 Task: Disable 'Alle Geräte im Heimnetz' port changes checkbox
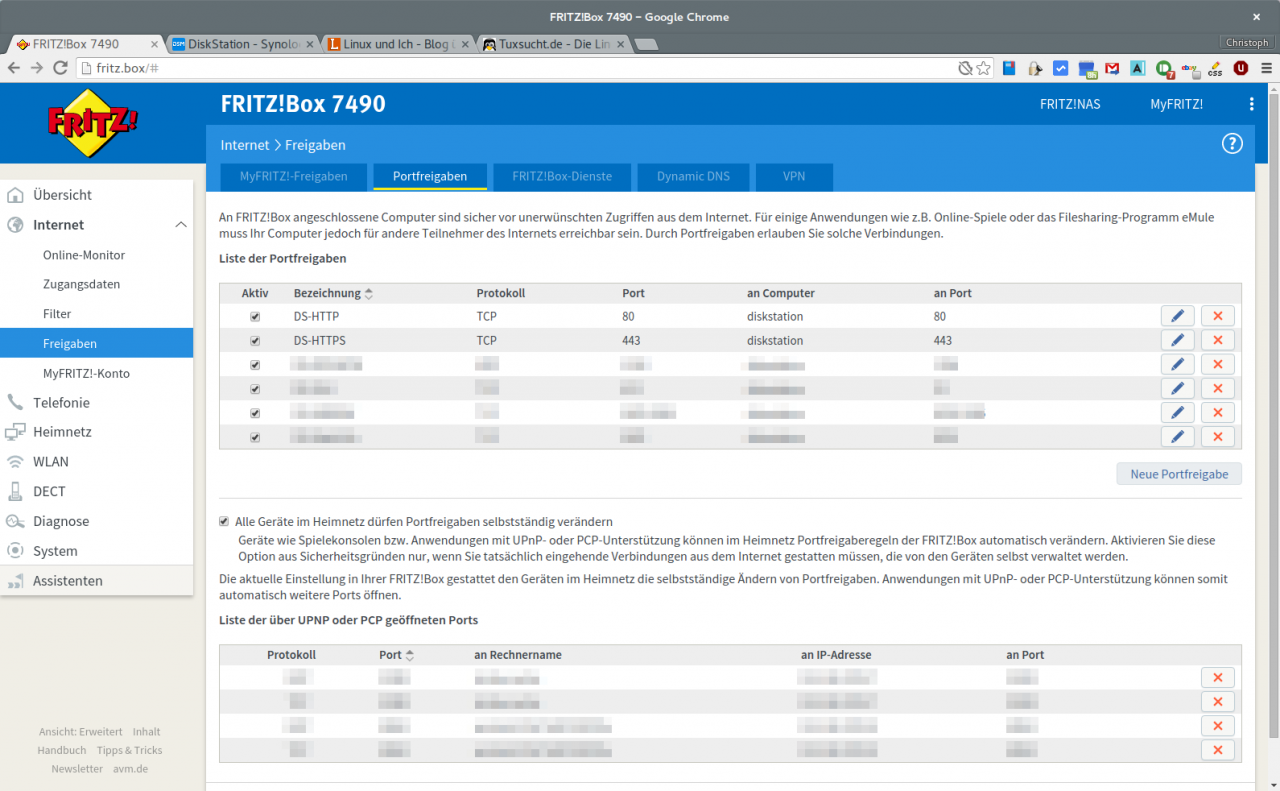click(x=224, y=521)
